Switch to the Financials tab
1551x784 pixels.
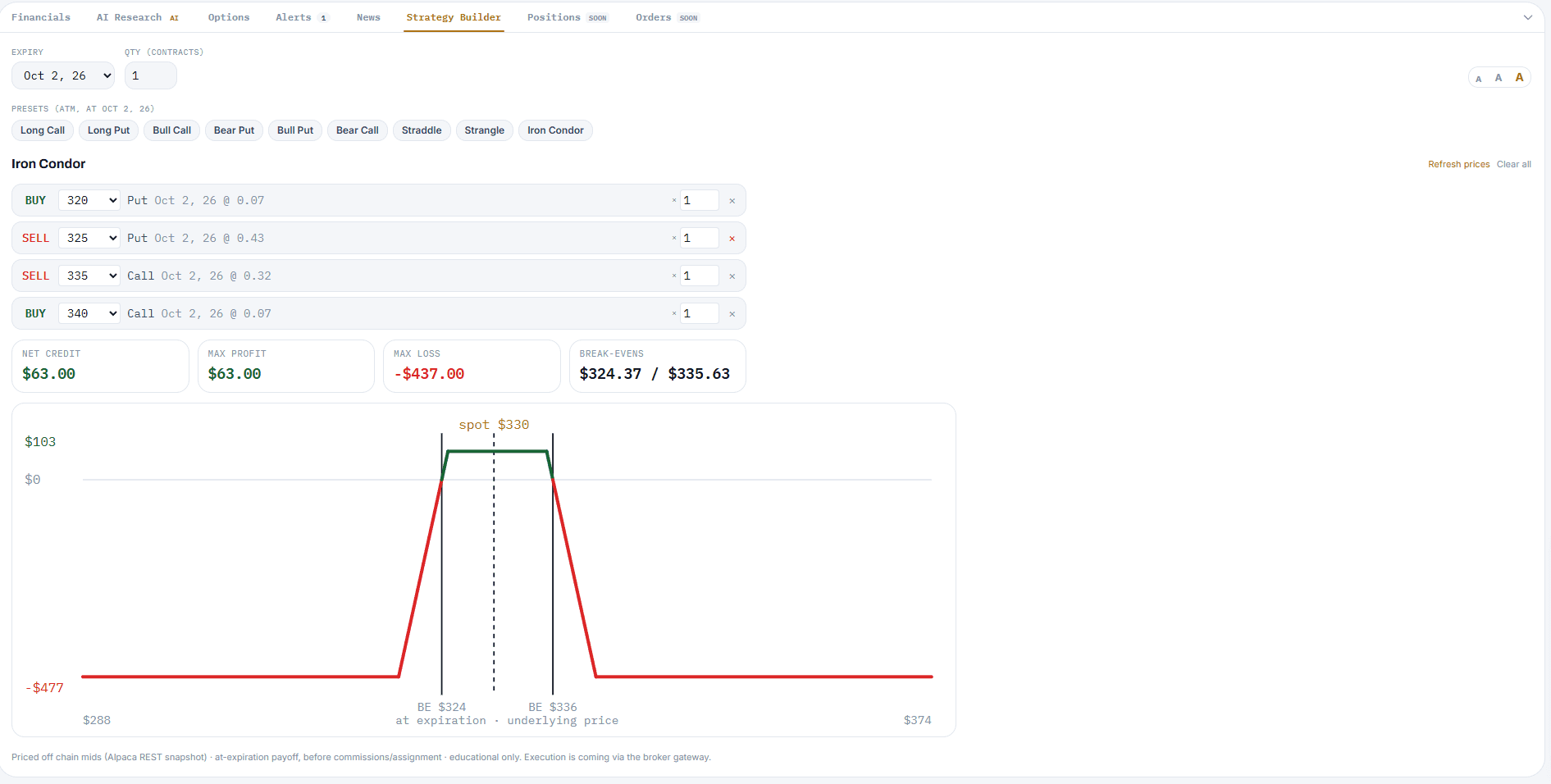(x=41, y=17)
